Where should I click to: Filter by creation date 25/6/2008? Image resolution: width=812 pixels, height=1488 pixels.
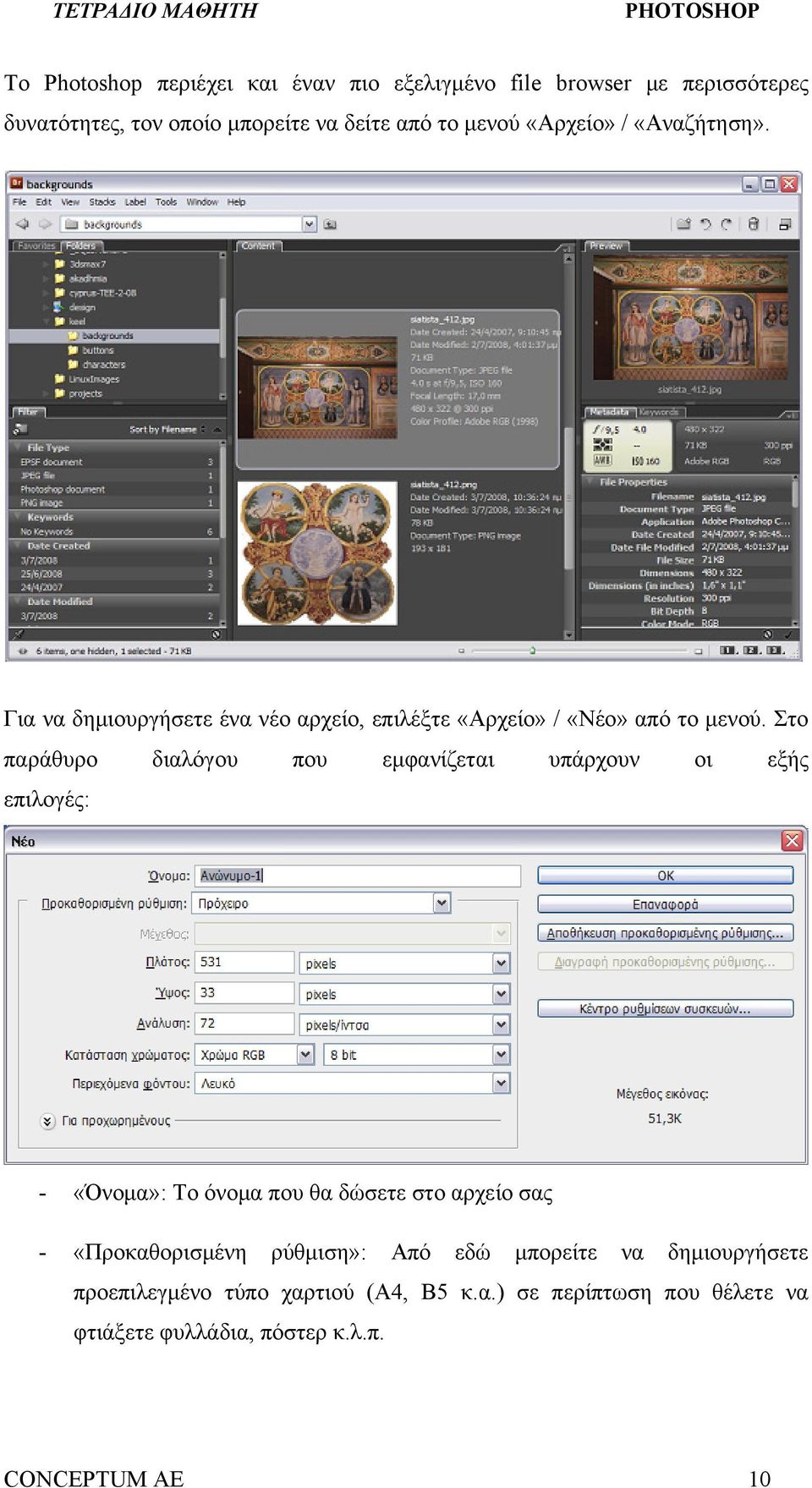[x=116, y=574]
